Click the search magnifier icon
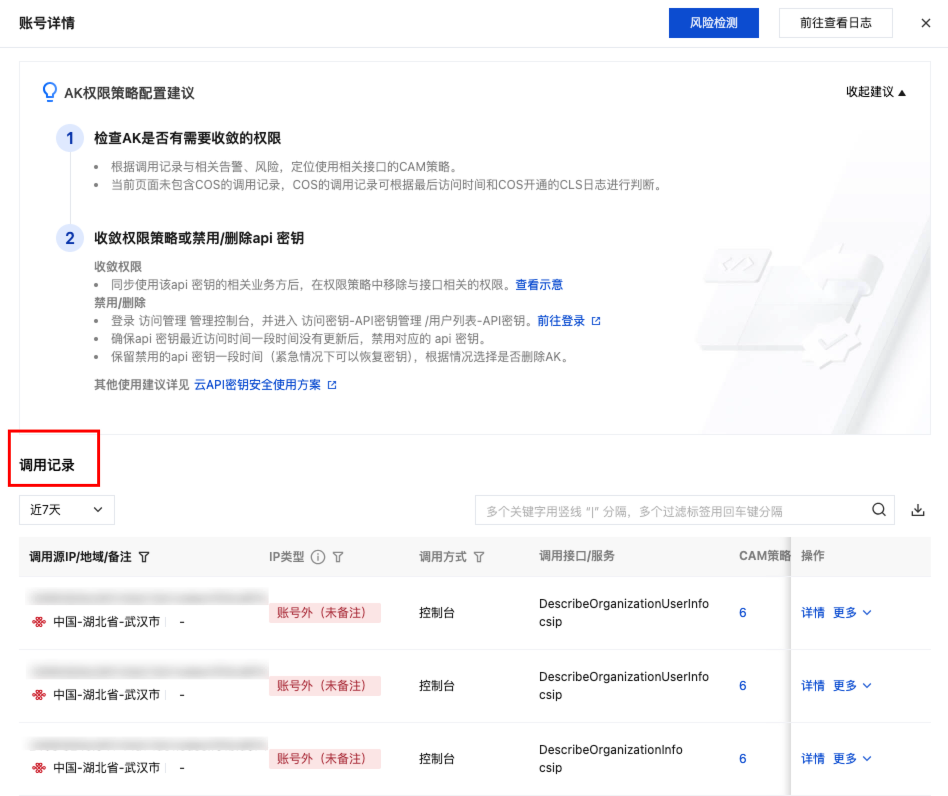The height and width of the screenshot is (796, 948). [878, 510]
